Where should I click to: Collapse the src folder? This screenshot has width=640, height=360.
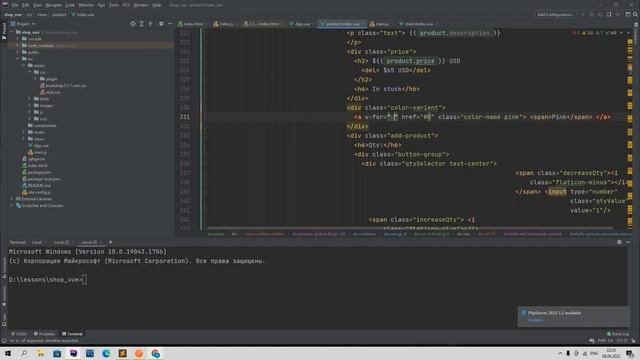tap(18, 59)
